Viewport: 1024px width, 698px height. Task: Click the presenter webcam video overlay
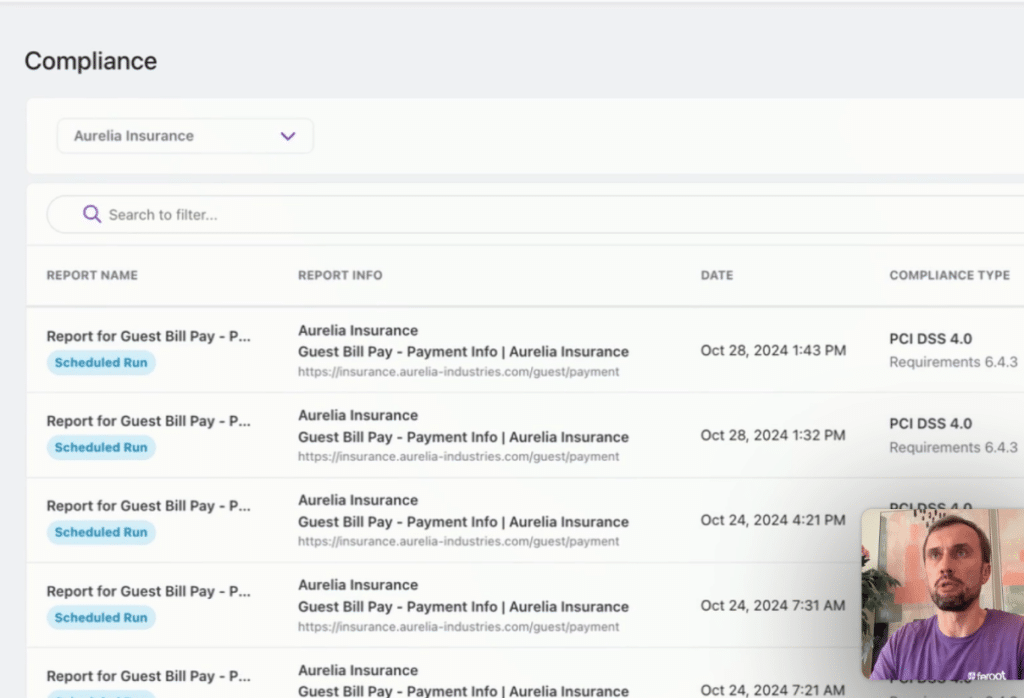tap(942, 594)
